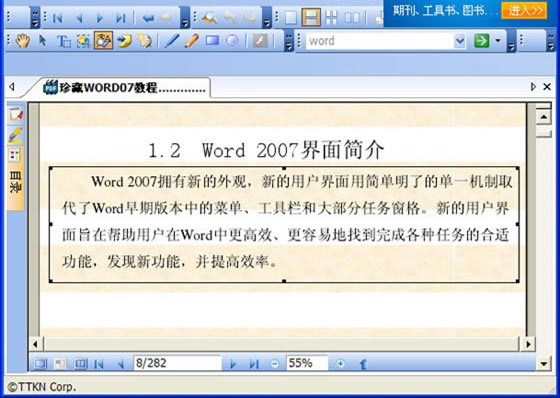Go to next page in top toolbar
The height and width of the screenshot is (398, 560).
[100, 18]
